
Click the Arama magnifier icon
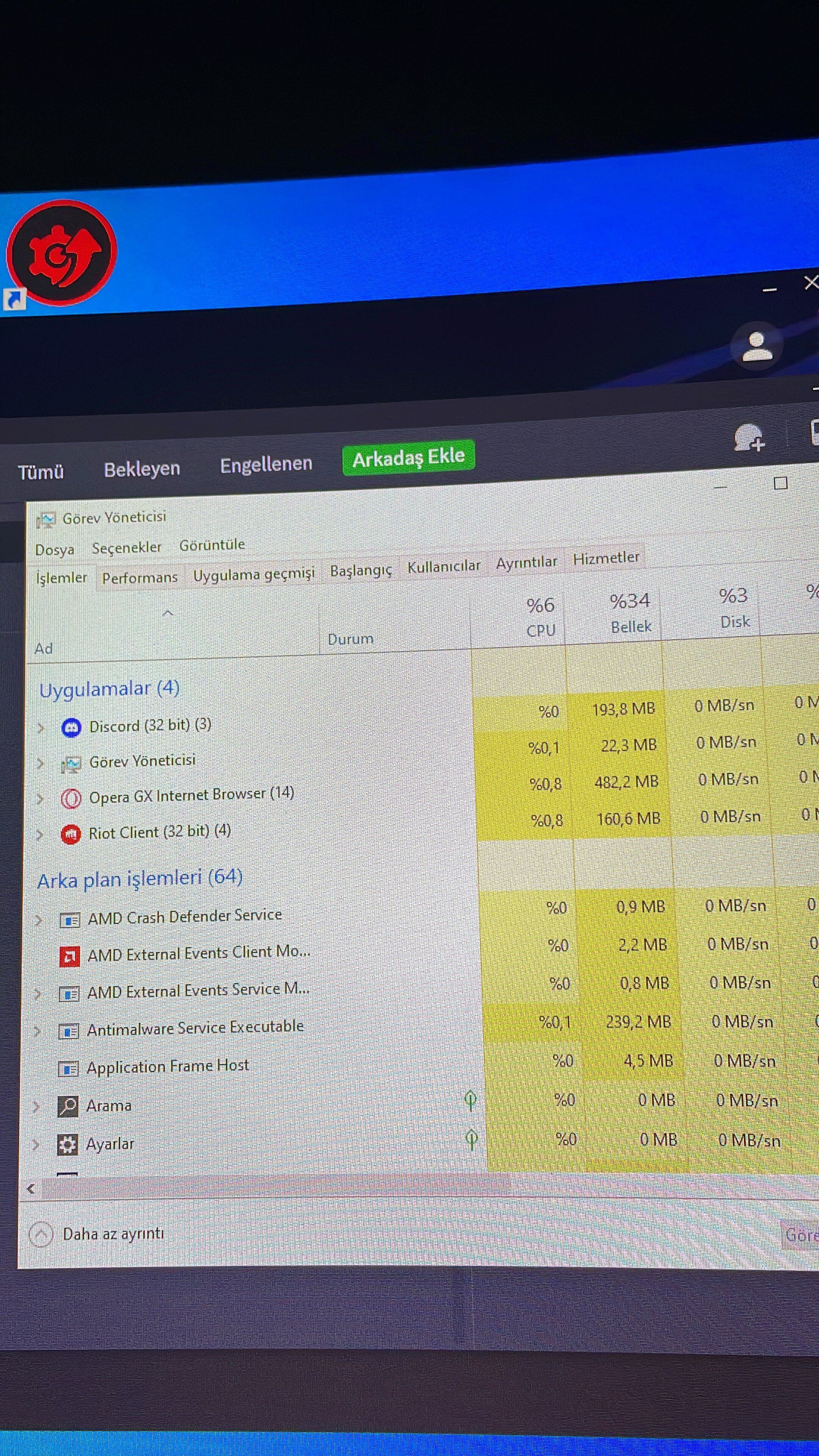[68, 1107]
